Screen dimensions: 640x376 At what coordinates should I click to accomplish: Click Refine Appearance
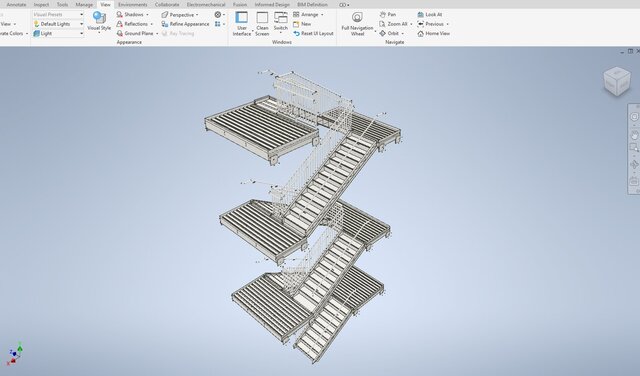point(185,24)
